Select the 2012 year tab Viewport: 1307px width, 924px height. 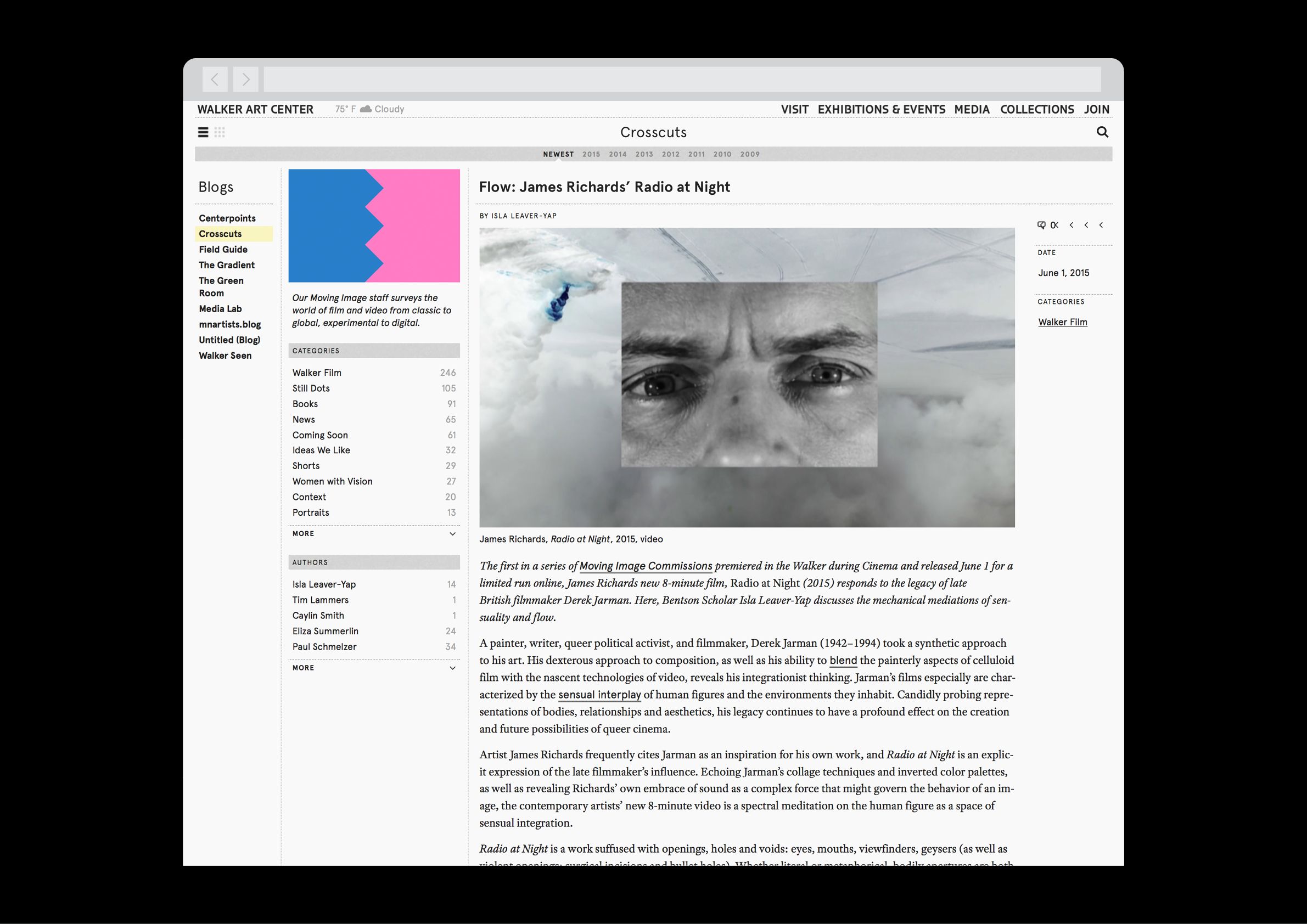pos(671,154)
